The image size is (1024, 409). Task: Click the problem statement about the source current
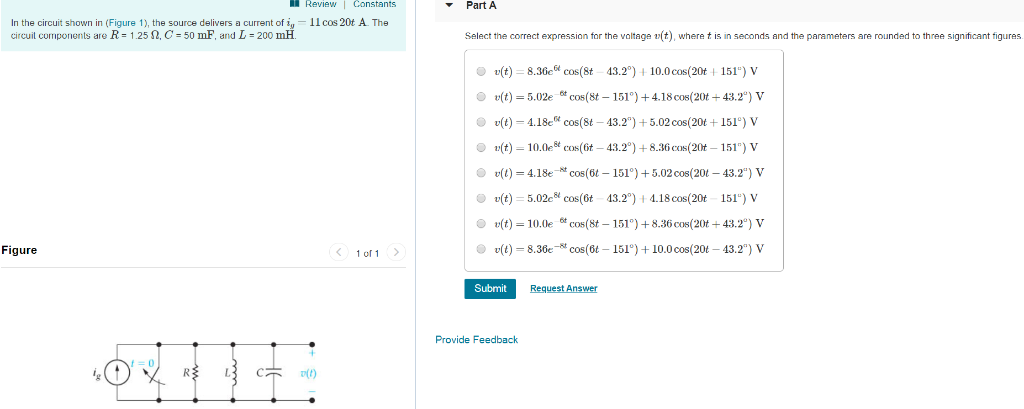[x=200, y=28]
